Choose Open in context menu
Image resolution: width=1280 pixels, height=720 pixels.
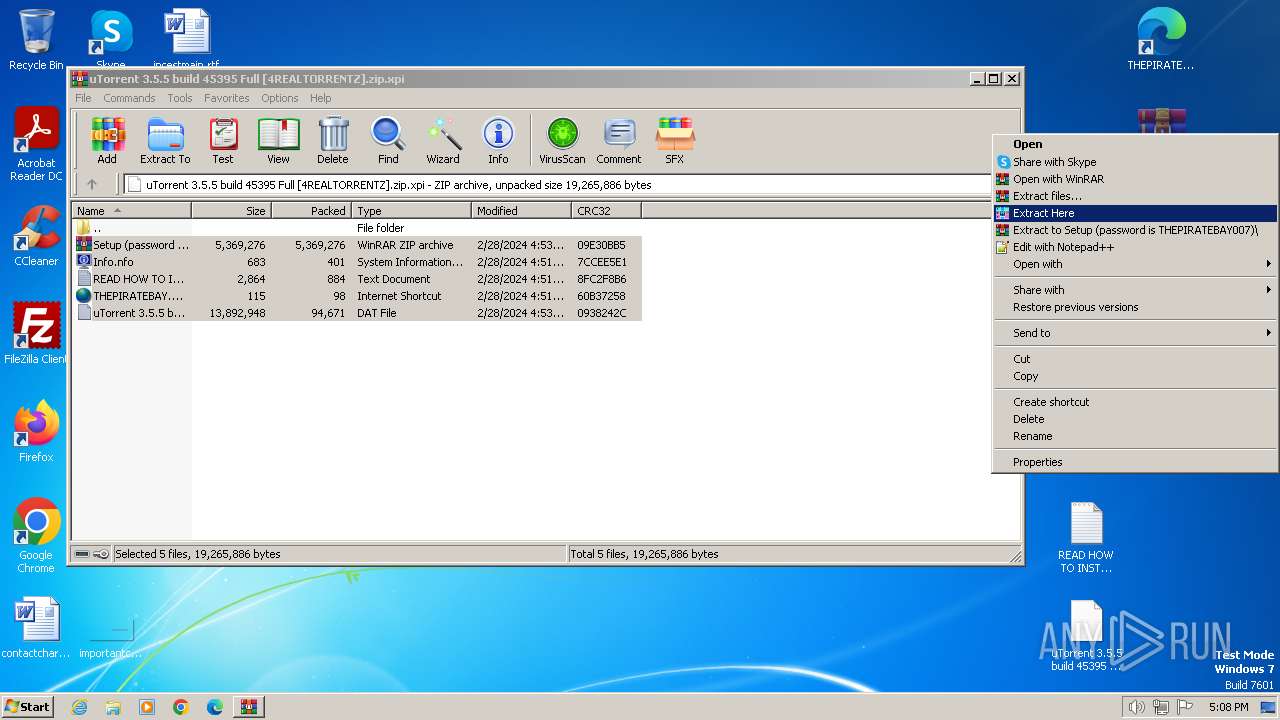tap(1135, 144)
